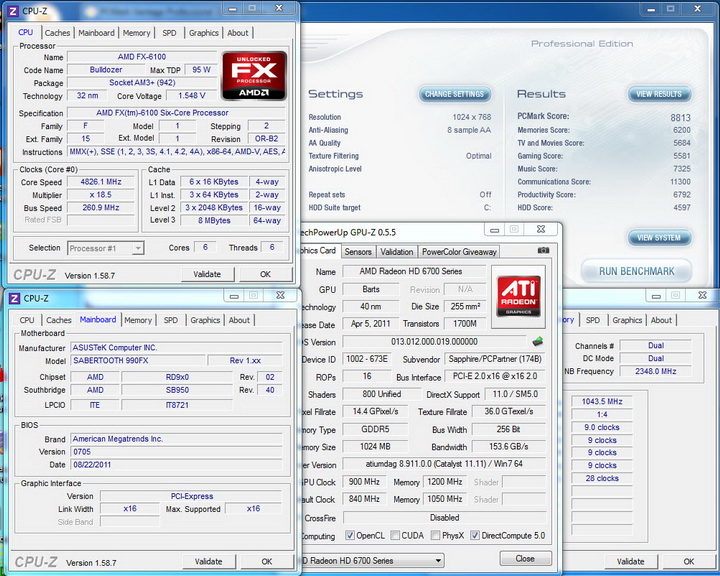Open About tab in the Memory CPU-Z window
Image resolution: width=720 pixels, height=576 pixels.
pos(661,320)
